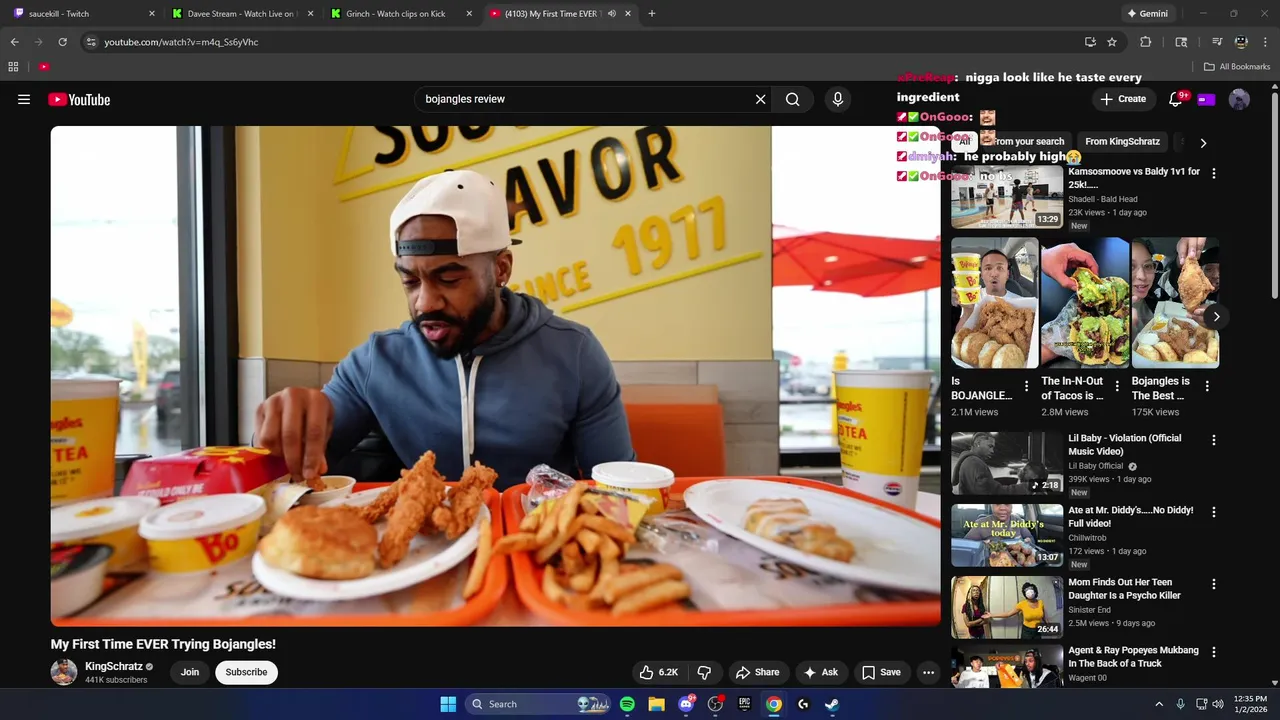This screenshot has height=720, width=1280.
Task: Open the Chrome extensions puzzle icon
Action: click(1146, 42)
